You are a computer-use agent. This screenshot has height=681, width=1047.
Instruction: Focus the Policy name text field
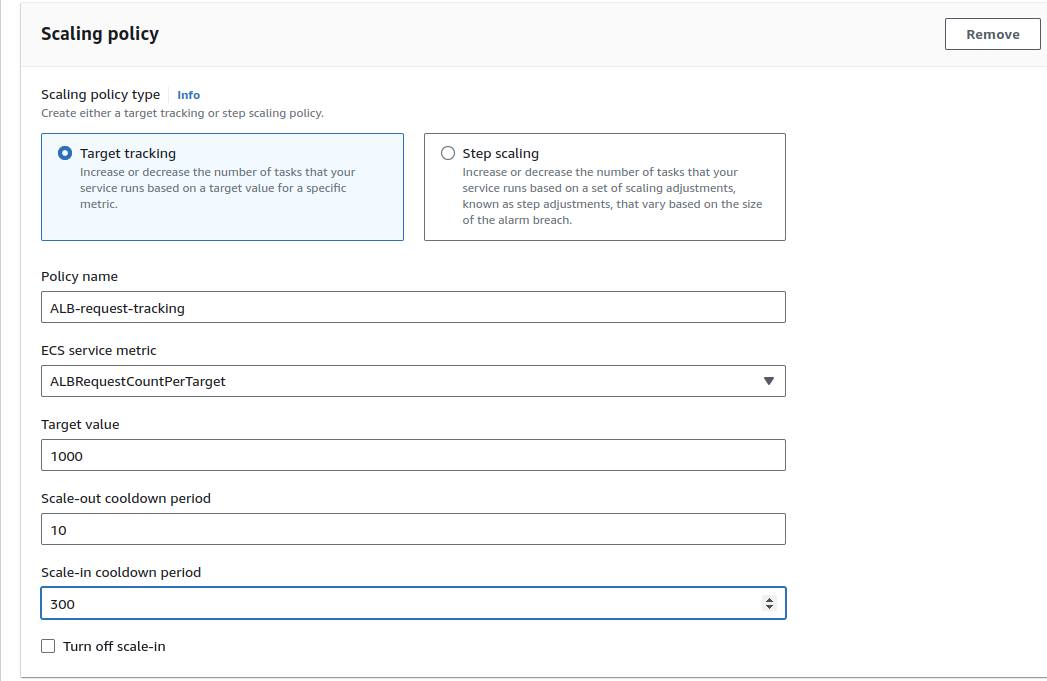(x=412, y=307)
